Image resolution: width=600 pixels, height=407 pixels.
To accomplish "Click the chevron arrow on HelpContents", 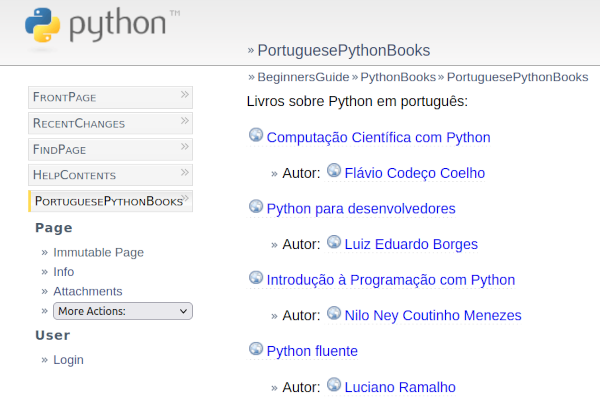I will point(185,172).
